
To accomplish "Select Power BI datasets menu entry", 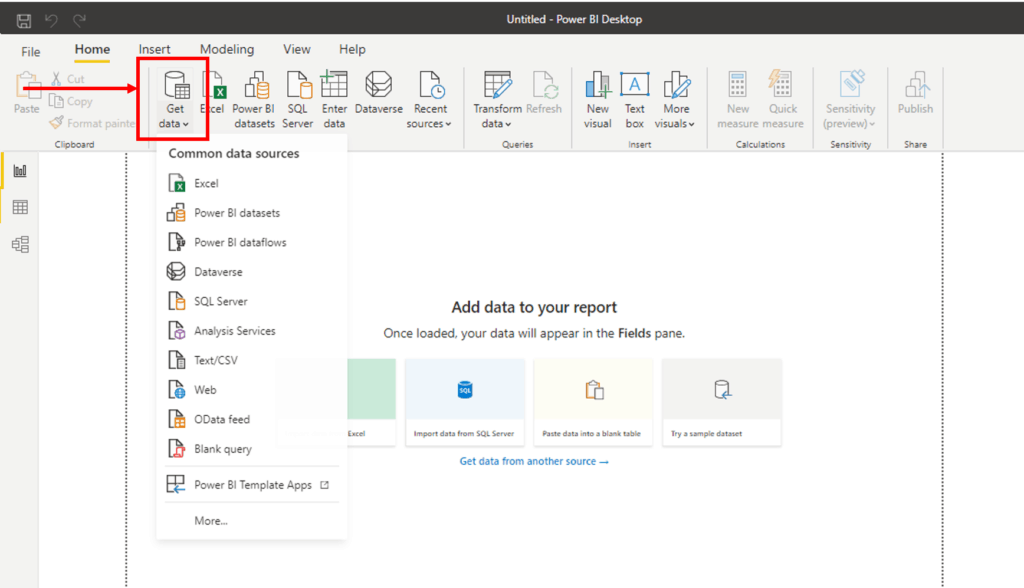I will pyautogui.click(x=251, y=213).
